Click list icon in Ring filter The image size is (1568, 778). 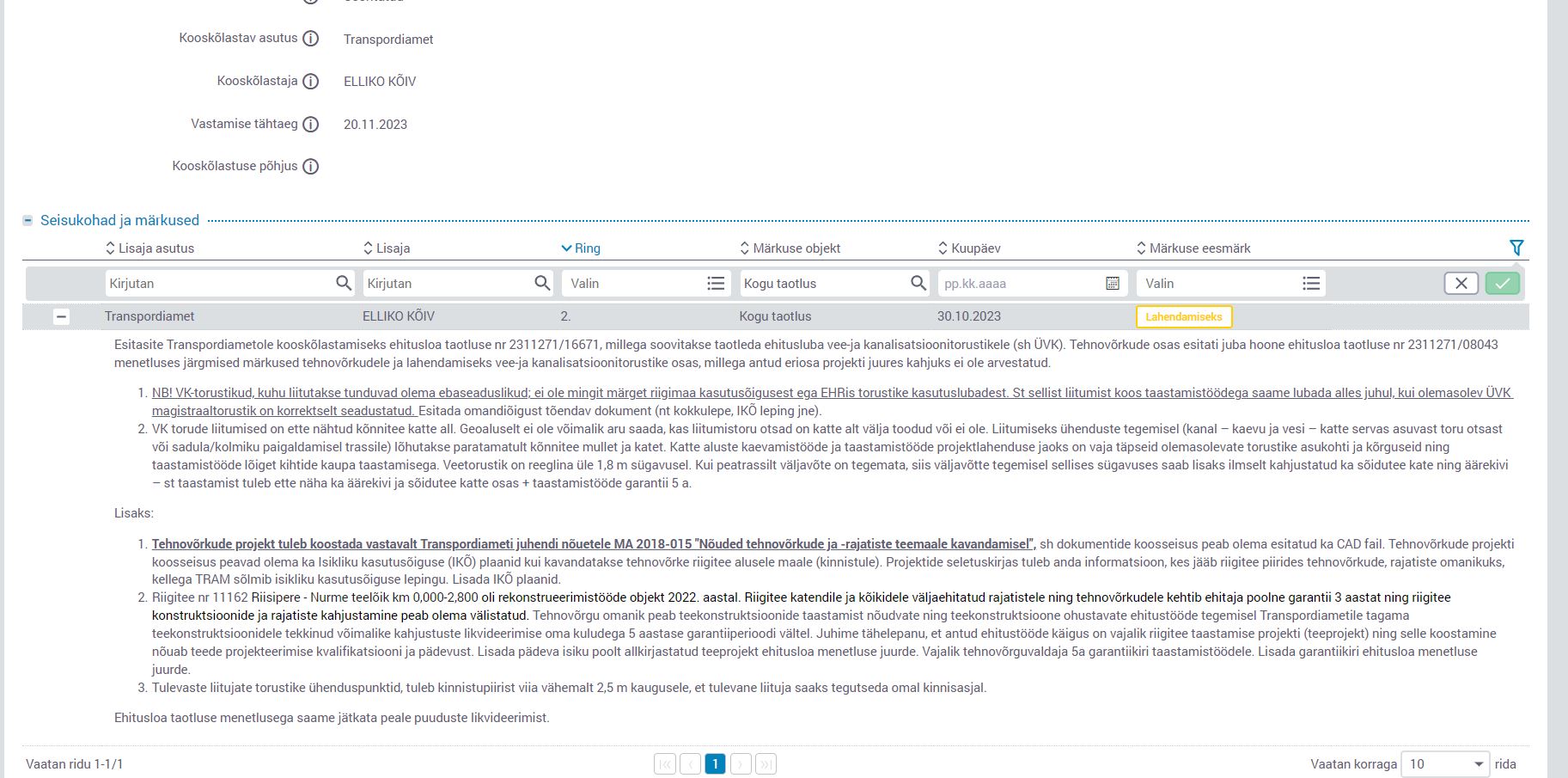tap(716, 284)
